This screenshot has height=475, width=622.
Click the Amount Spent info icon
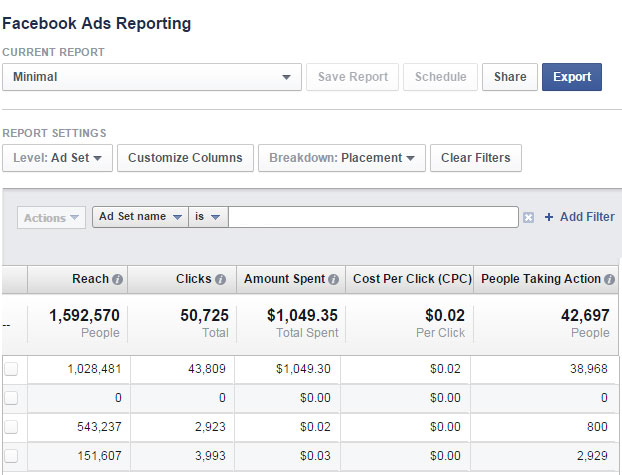334,279
